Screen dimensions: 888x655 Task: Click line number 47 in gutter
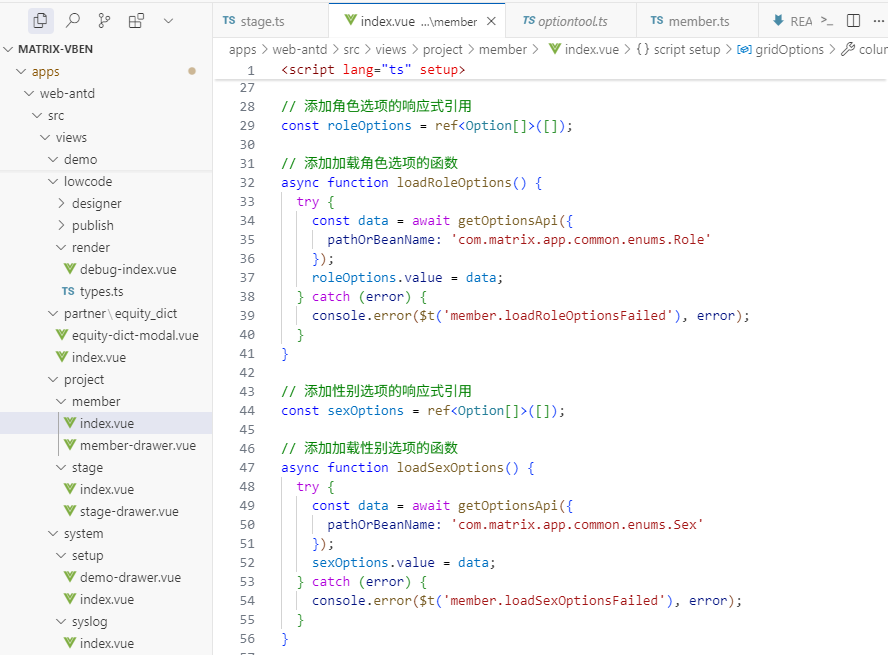[x=247, y=467]
